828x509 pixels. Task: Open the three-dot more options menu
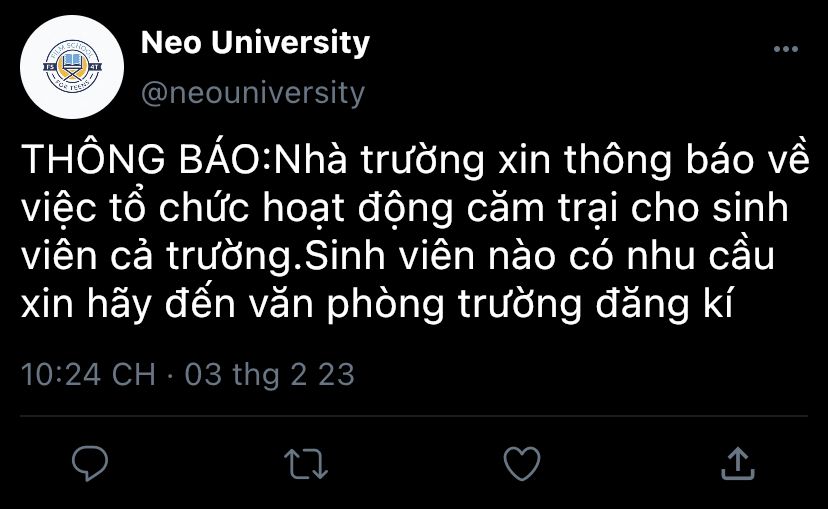tap(786, 49)
